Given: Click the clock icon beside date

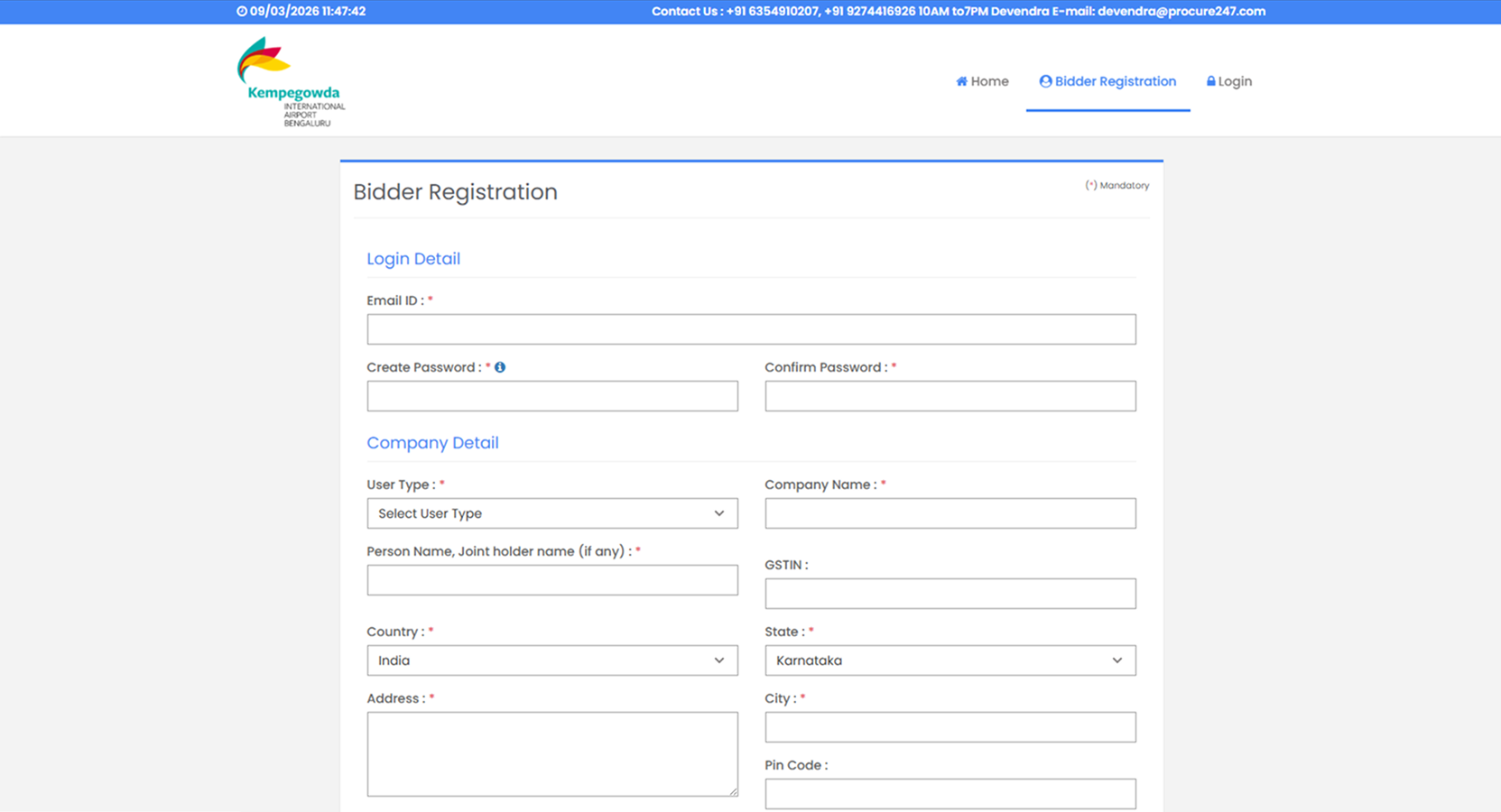Looking at the screenshot, I should (x=241, y=12).
